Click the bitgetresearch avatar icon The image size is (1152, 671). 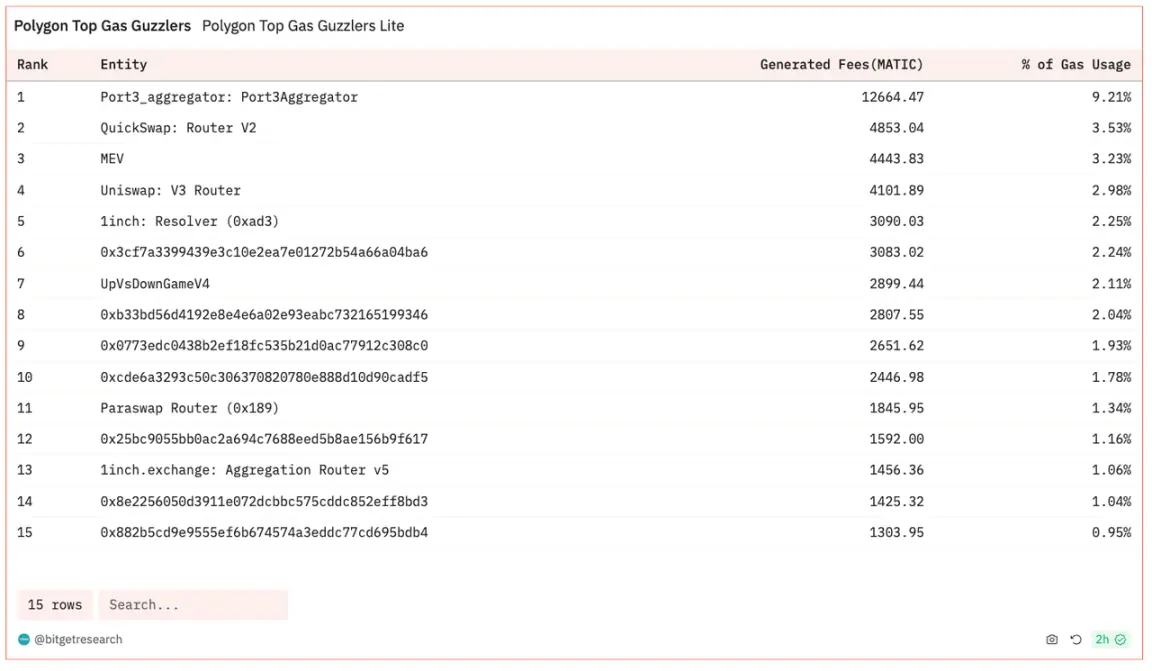[24, 639]
